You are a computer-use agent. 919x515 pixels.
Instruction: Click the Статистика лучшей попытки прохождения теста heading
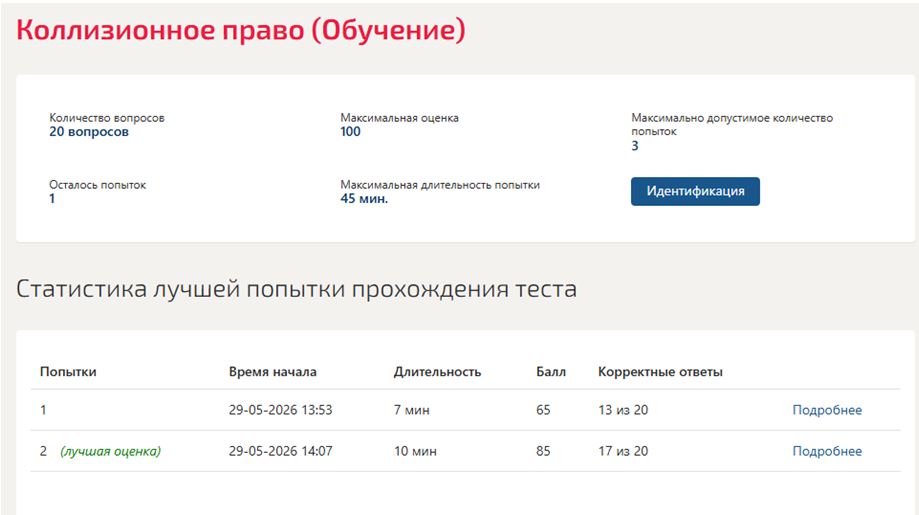coord(297,289)
